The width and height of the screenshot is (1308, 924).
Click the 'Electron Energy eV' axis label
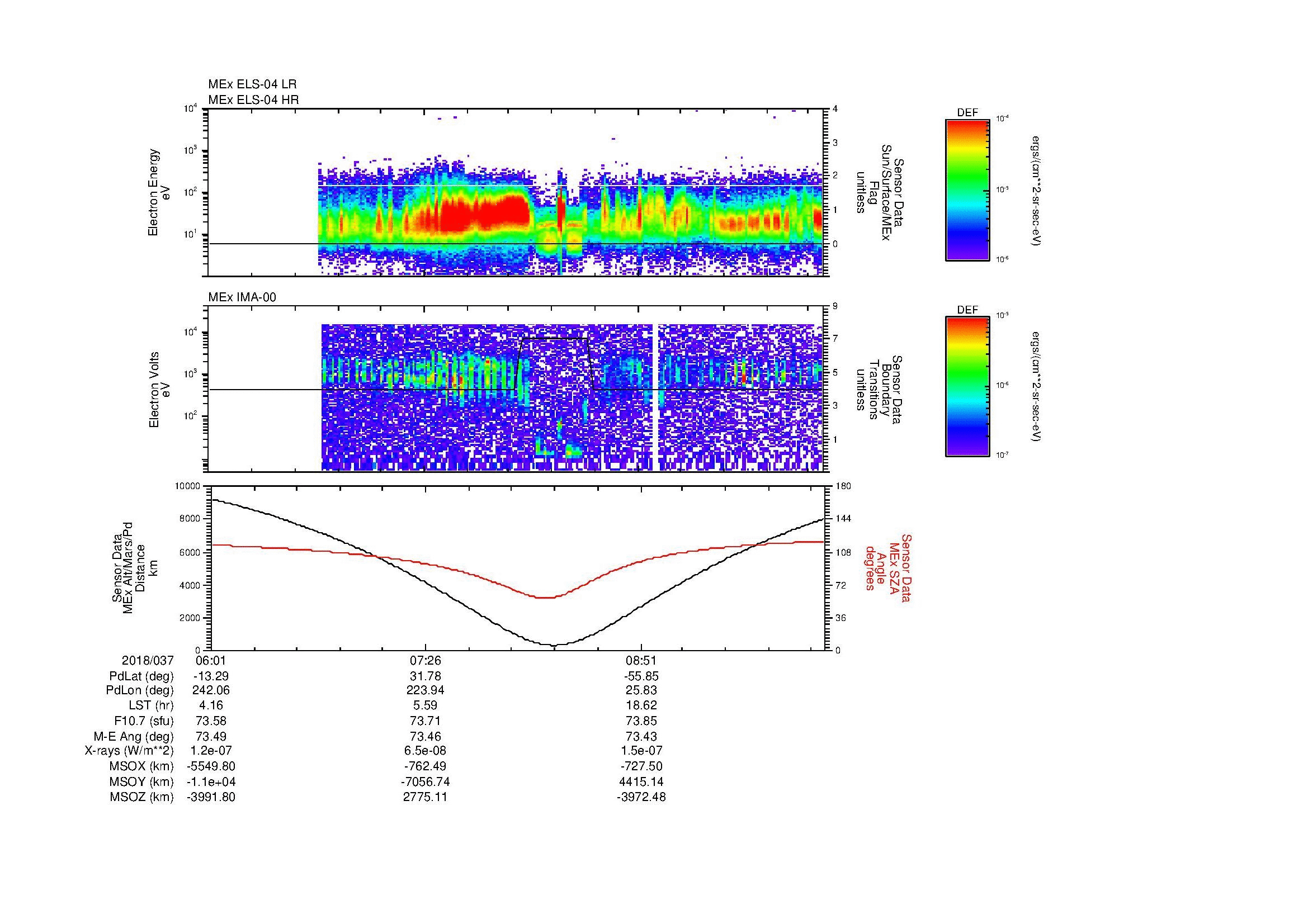tap(159, 192)
